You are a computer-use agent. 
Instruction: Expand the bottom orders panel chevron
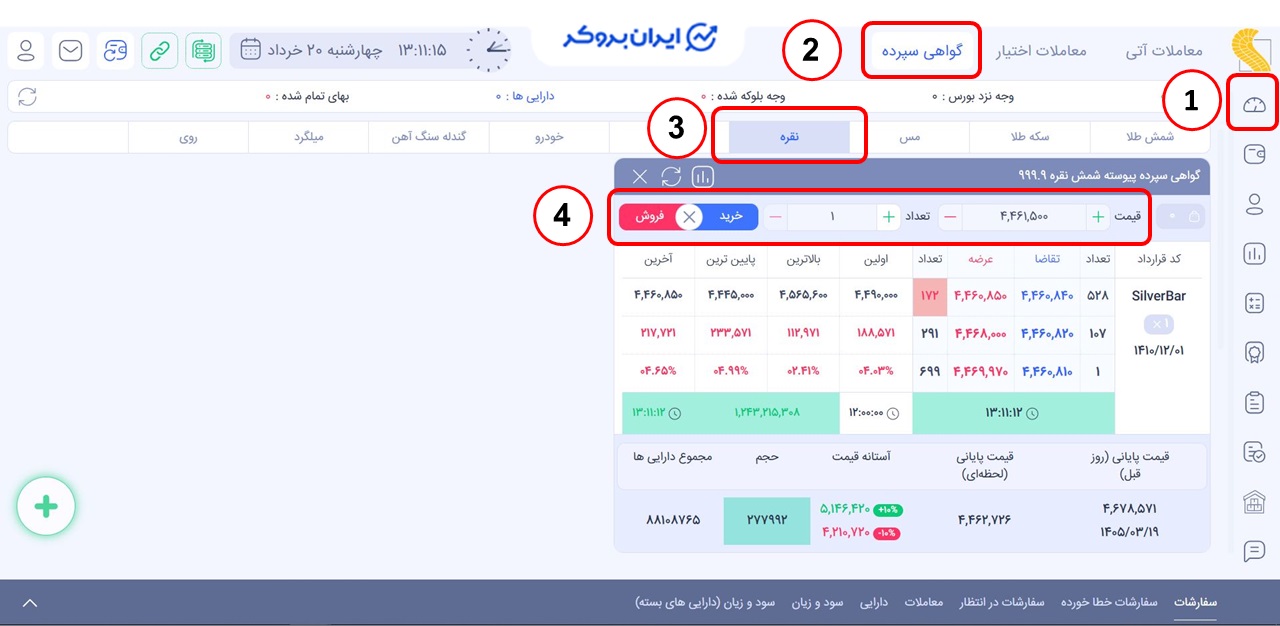pyautogui.click(x=30, y=603)
